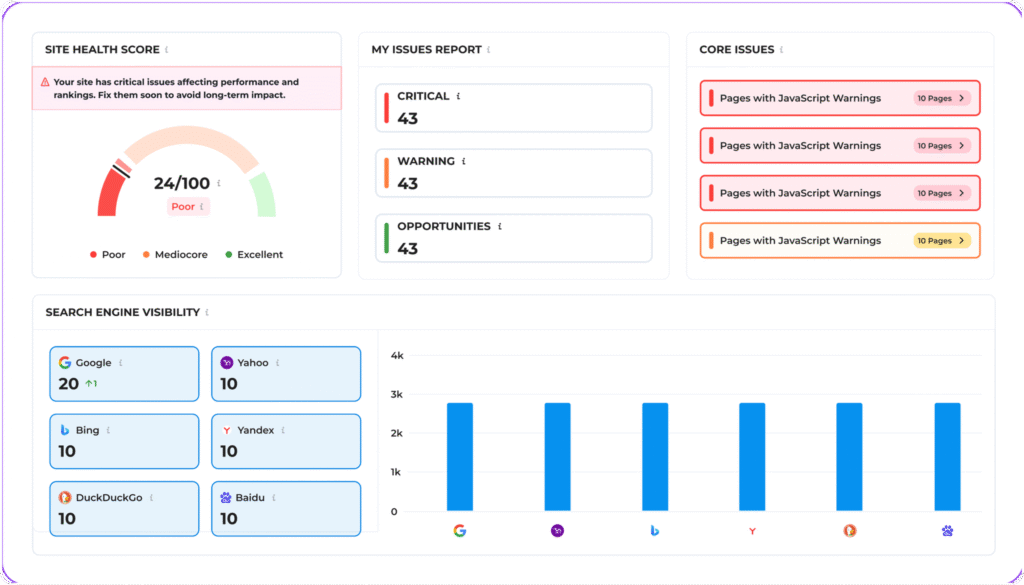
Task: Open the Opportunities issues card
Action: 513,238
